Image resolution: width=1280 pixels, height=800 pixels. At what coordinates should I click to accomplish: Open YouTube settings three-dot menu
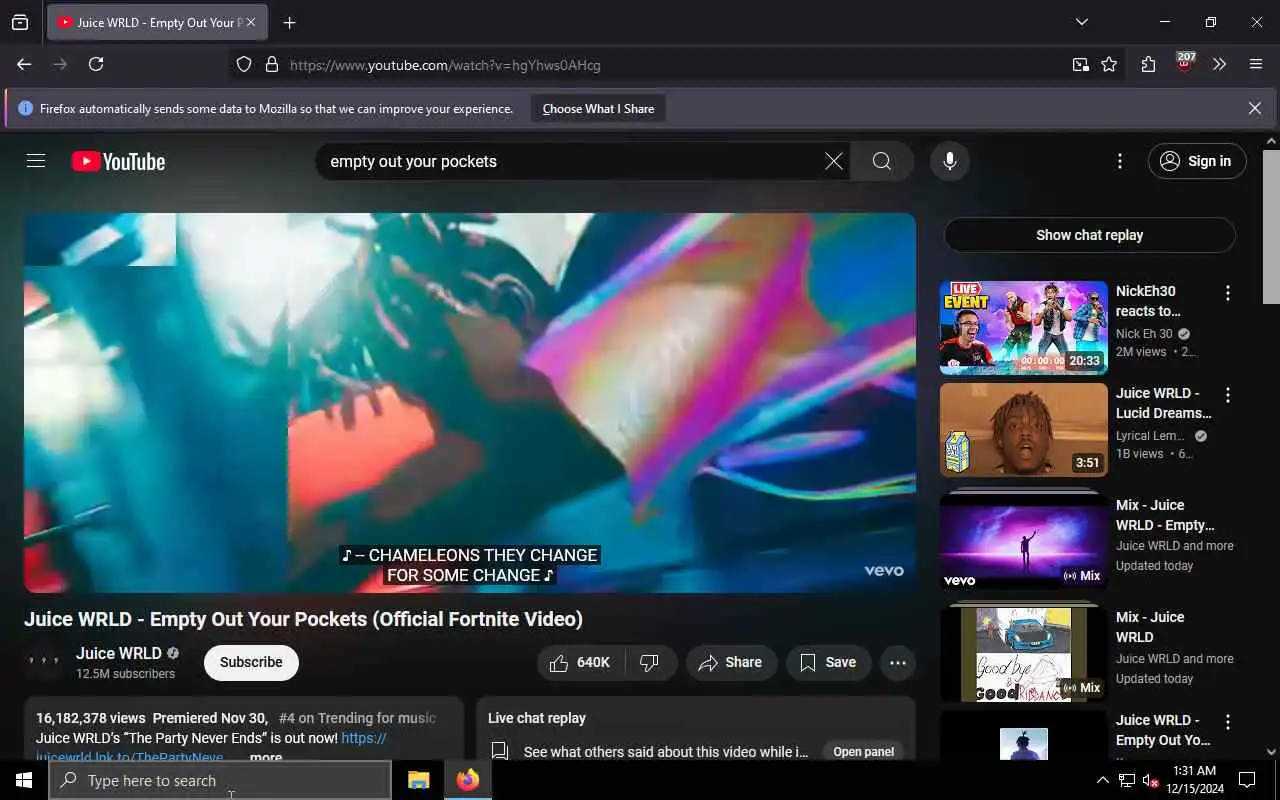(1120, 161)
